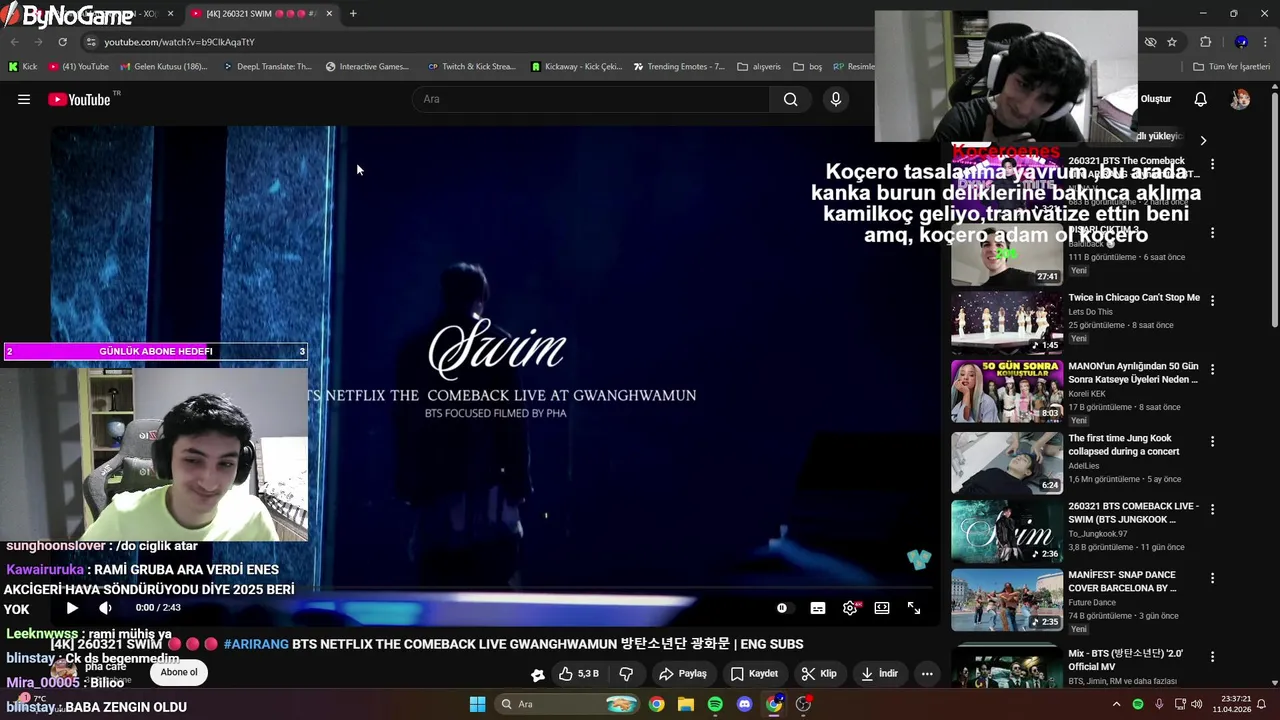
Task: Reload the page in the browser
Action: tap(62, 42)
